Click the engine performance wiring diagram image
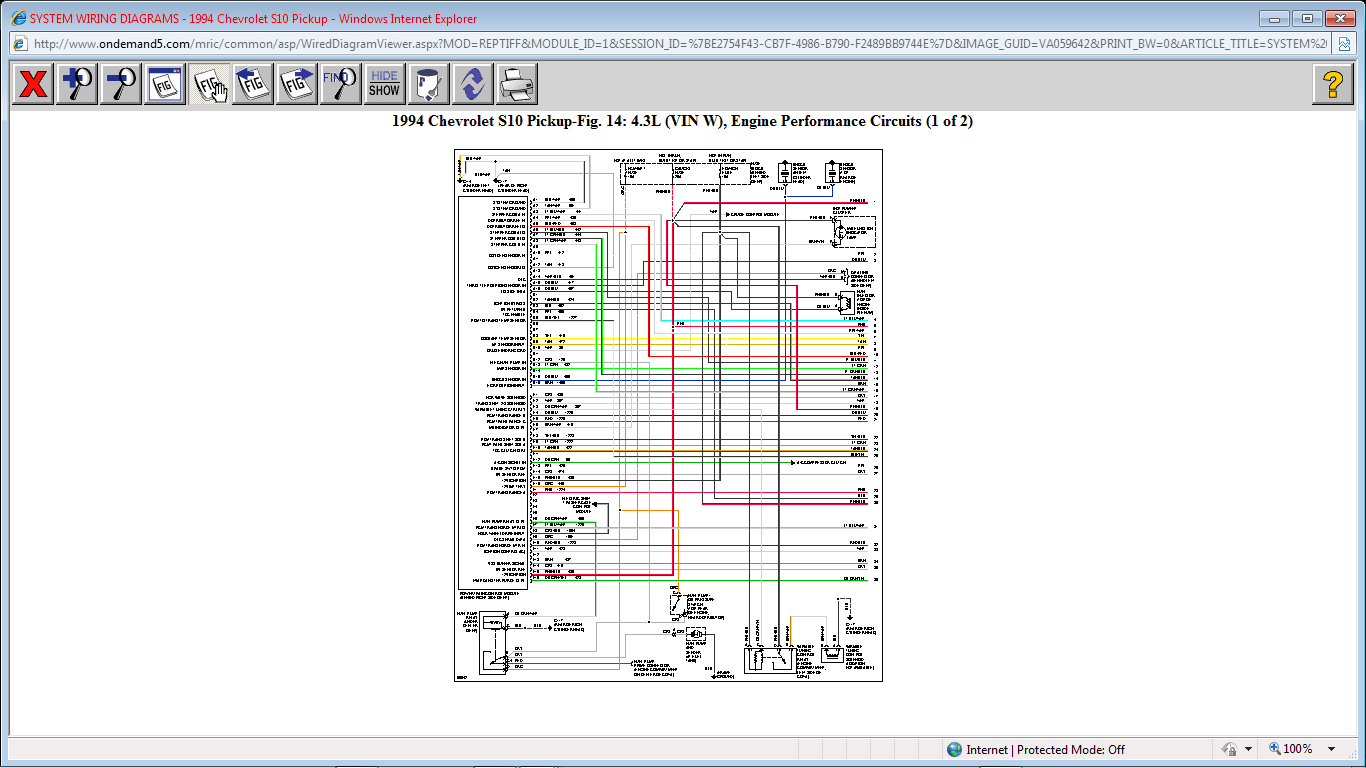The image size is (1366, 768). pos(669,415)
